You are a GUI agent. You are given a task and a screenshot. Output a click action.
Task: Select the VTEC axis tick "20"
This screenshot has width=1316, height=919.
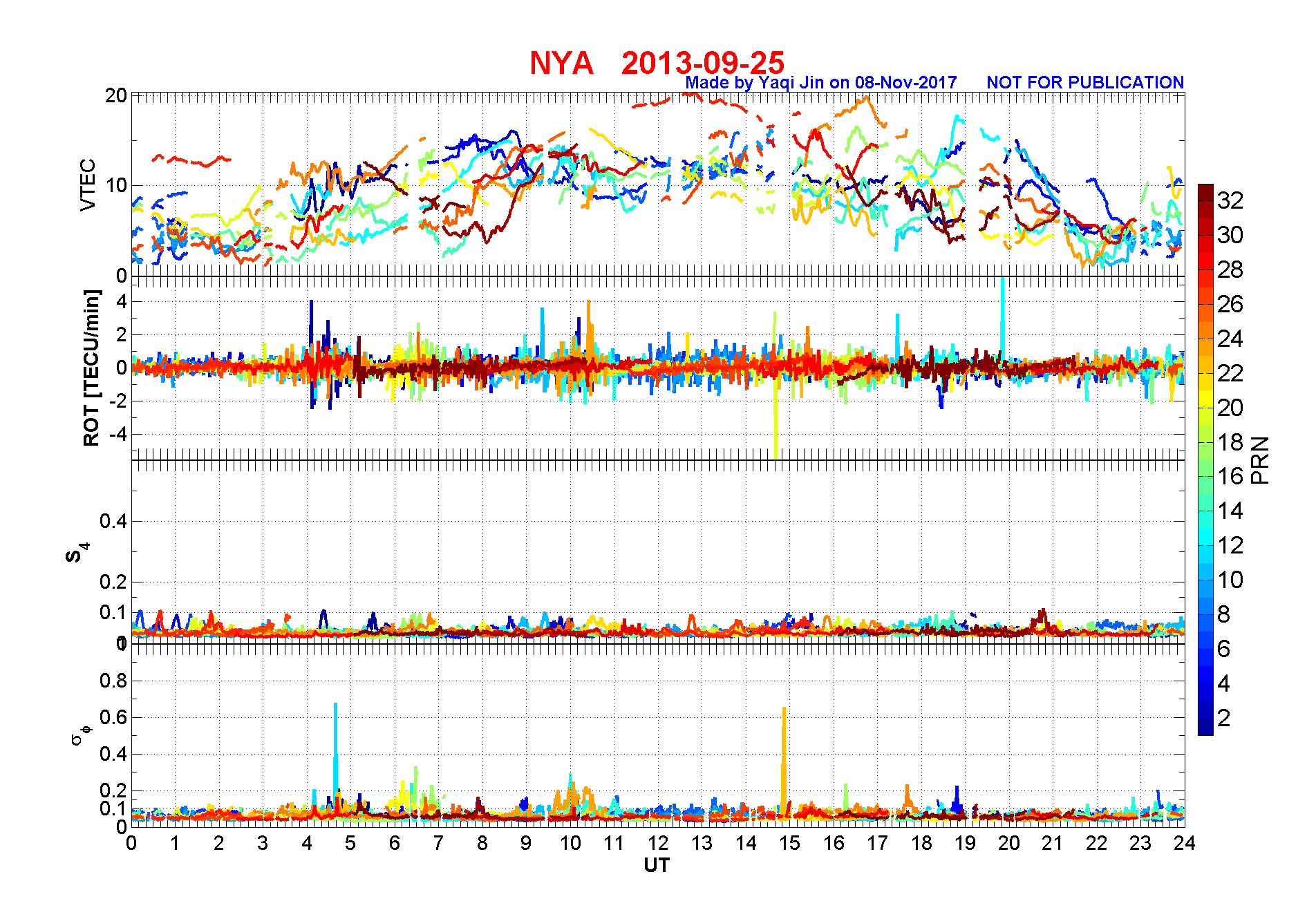click(x=115, y=95)
